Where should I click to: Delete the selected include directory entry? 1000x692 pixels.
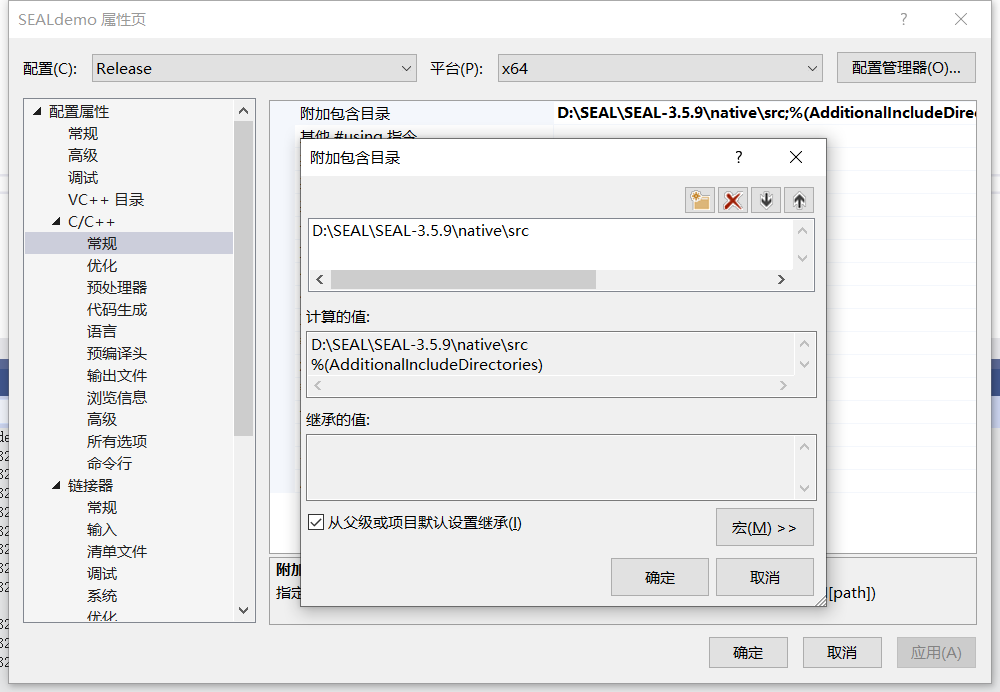731,199
